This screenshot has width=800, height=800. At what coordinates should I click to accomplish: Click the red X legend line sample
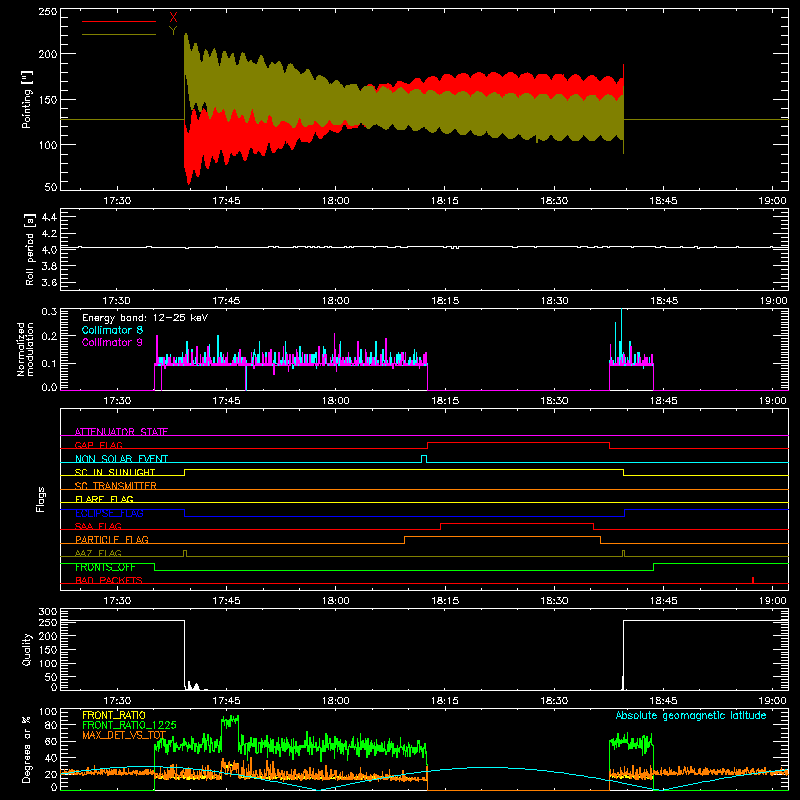pos(119,21)
